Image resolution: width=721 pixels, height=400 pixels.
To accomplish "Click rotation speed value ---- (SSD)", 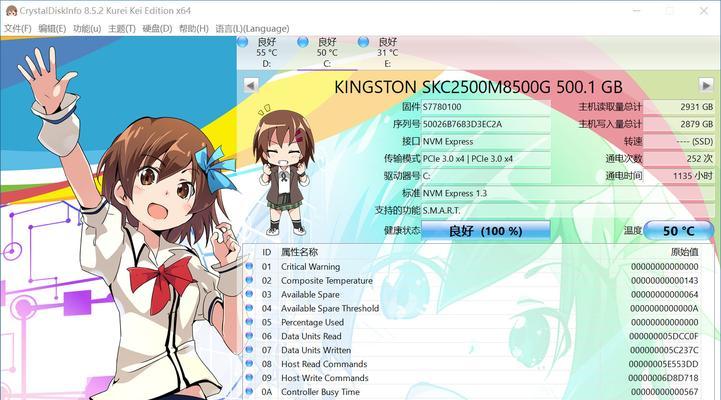I will [679, 141].
